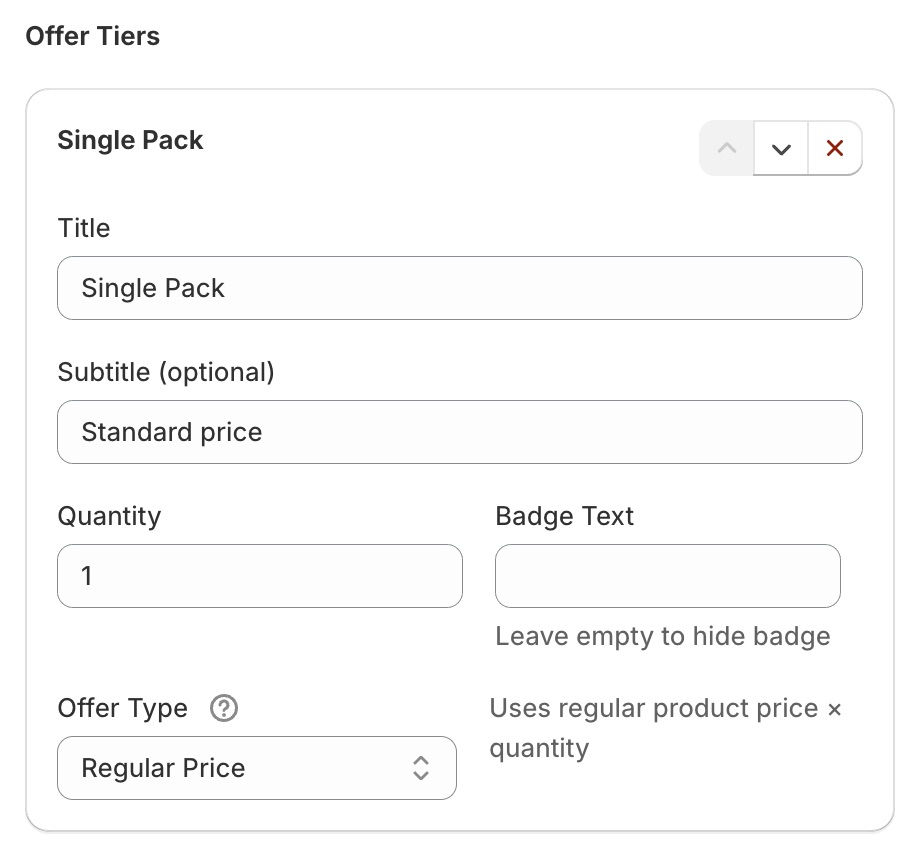922x854 pixels.
Task: Click the move tier down chevron
Action: point(780,147)
